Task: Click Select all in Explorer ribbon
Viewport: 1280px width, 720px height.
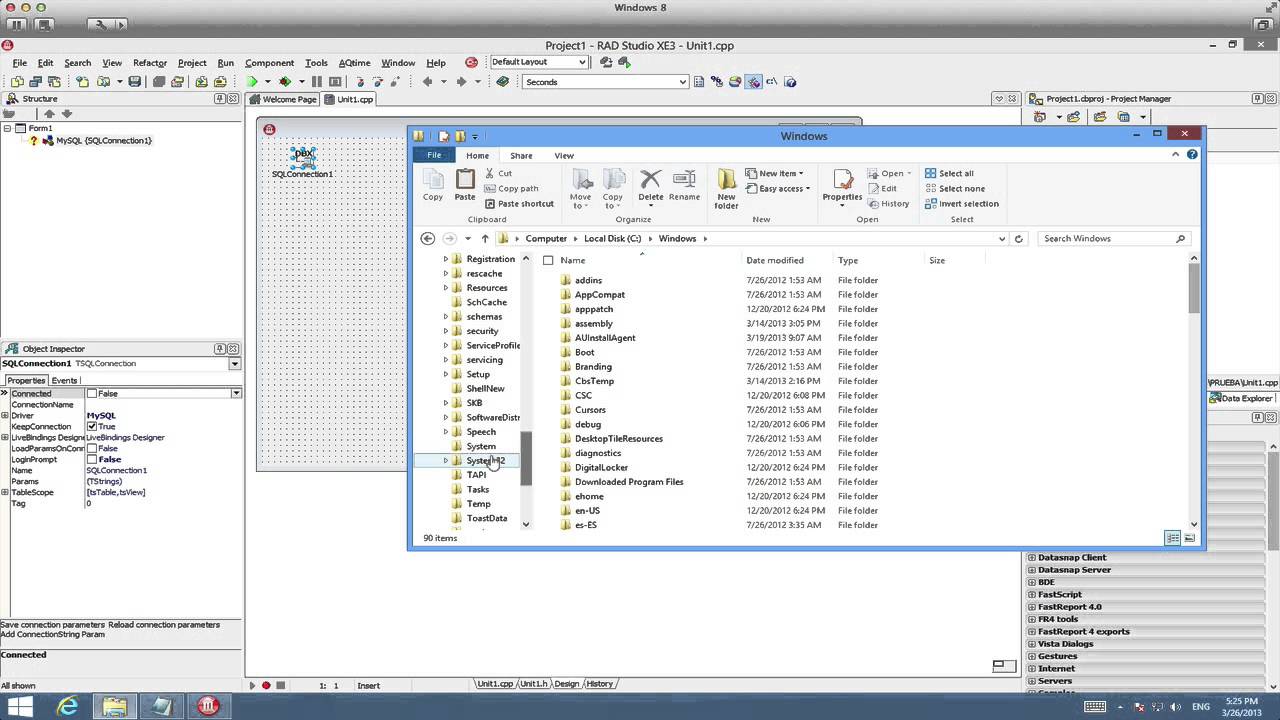Action: point(949,173)
